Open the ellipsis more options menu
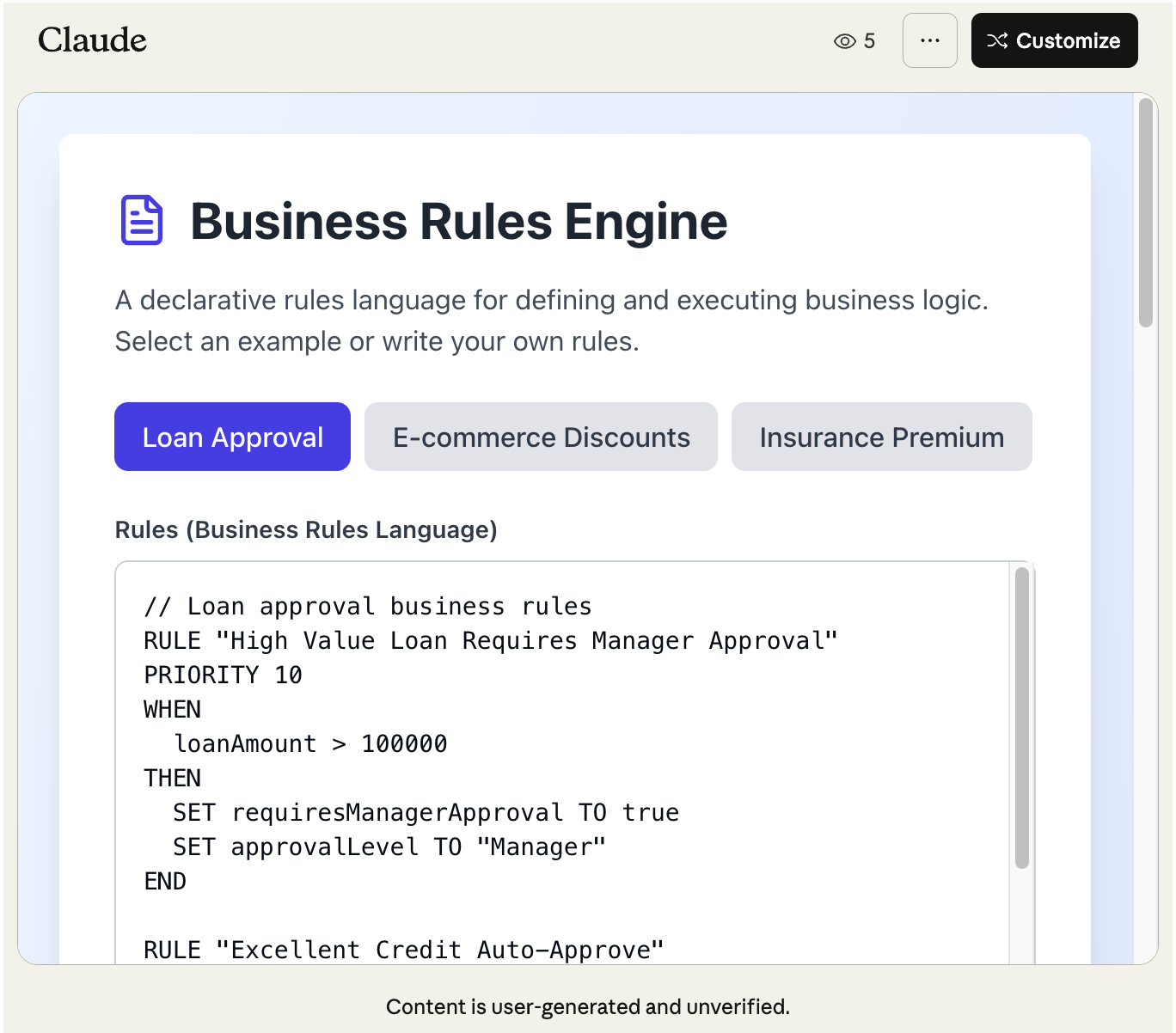The height and width of the screenshot is (1033, 1176). [929, 40]
